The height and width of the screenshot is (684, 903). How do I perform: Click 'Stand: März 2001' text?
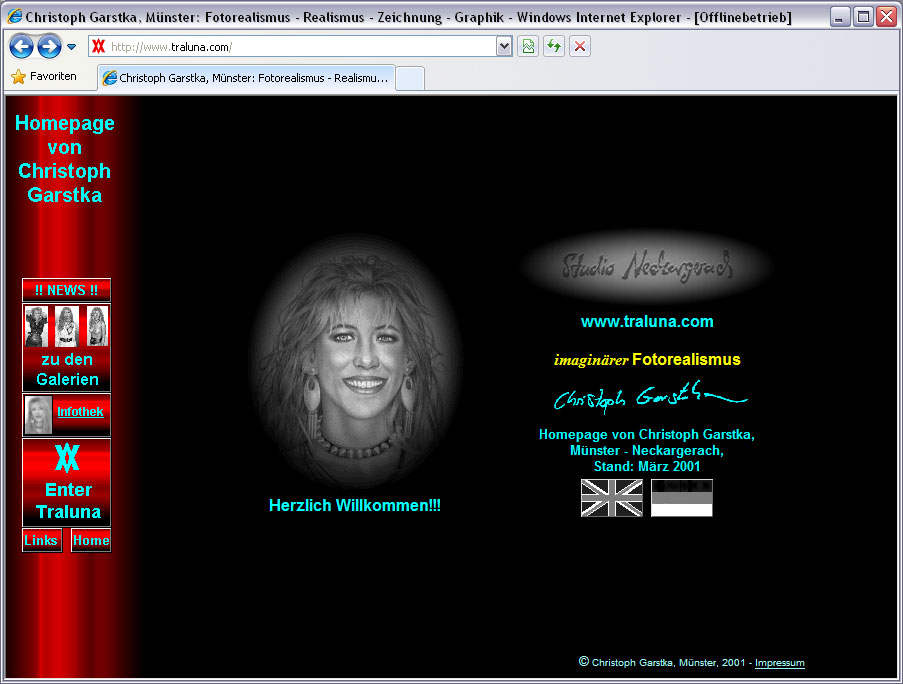pyautogui.click(x=647, y=466)
